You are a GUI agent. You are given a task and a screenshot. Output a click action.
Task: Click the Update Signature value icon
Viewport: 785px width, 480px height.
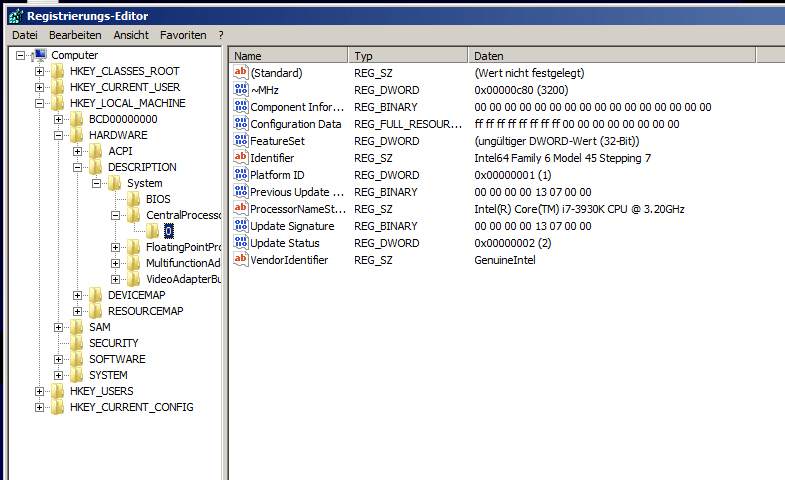pos(241,226)
